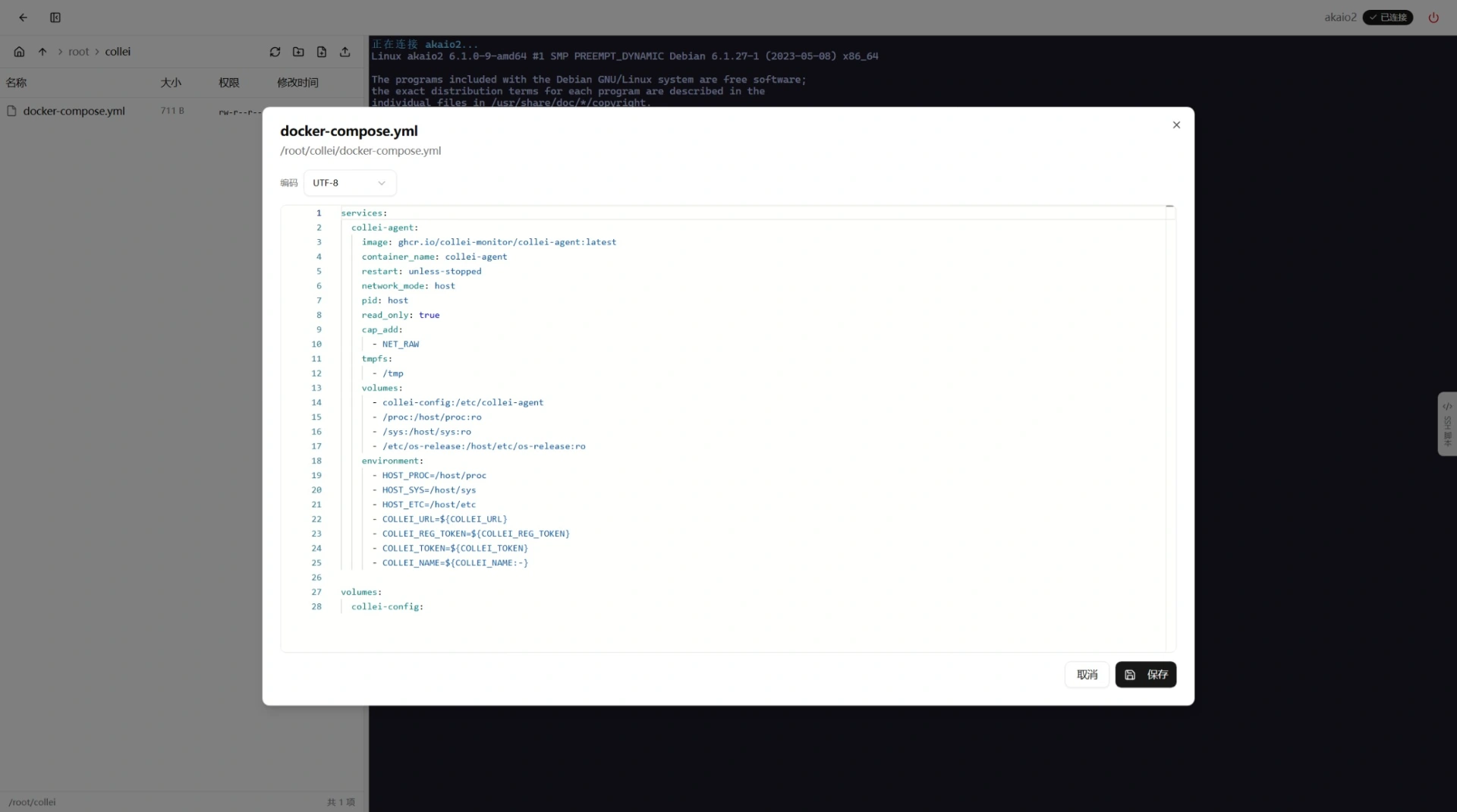
Task: Open the root breadcrumb folder
Action: [x=78, y=52]
